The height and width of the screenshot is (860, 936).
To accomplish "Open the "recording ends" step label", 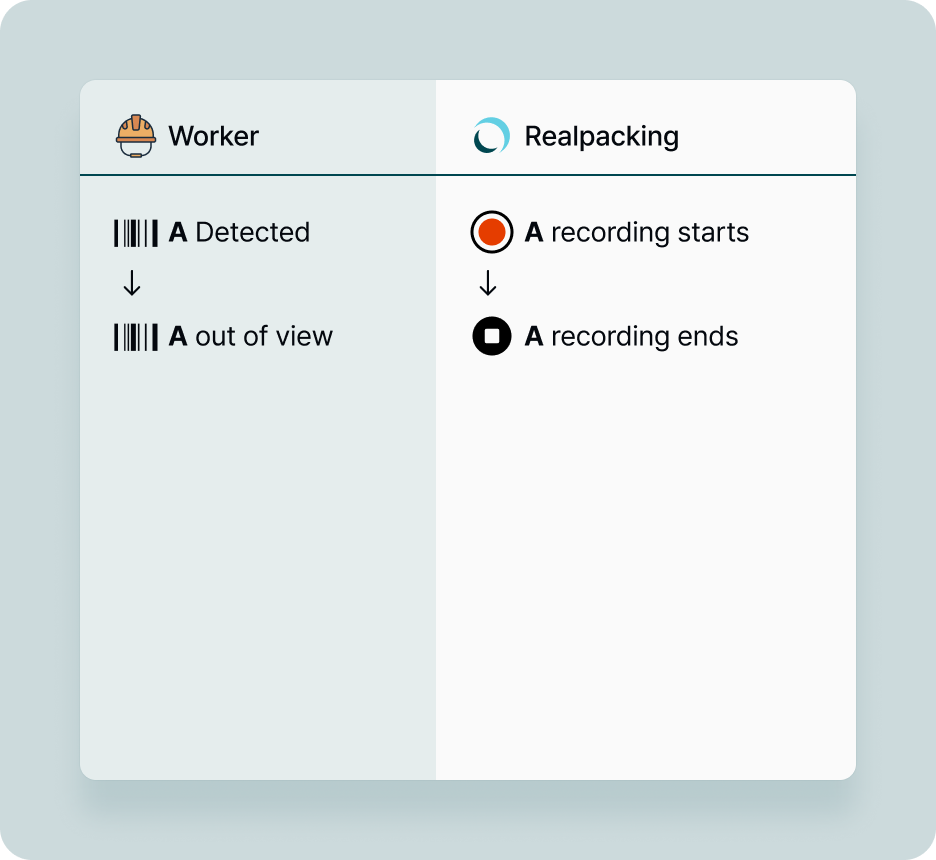I will [645, 337].
